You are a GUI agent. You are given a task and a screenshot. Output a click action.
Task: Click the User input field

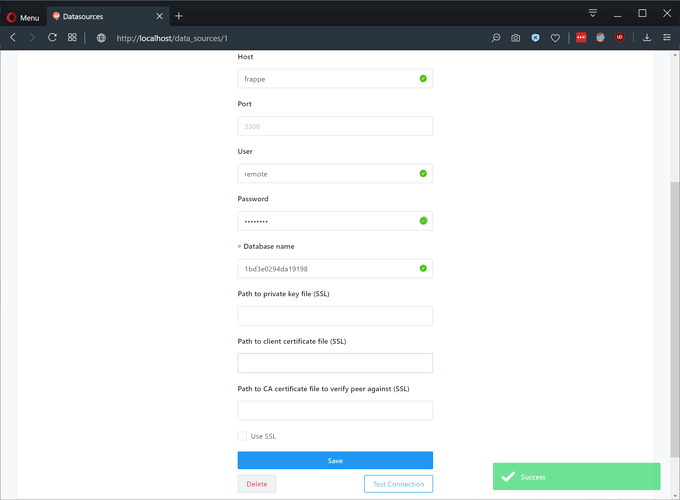click(x=335, y=173)
